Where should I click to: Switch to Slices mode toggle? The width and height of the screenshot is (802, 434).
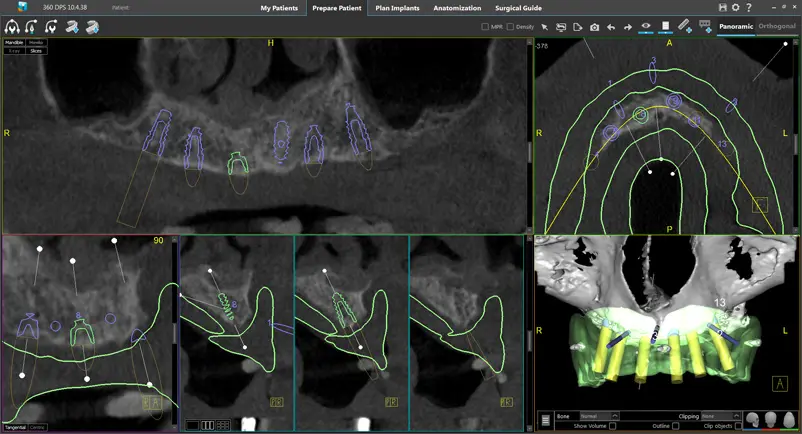pos(36,51)
